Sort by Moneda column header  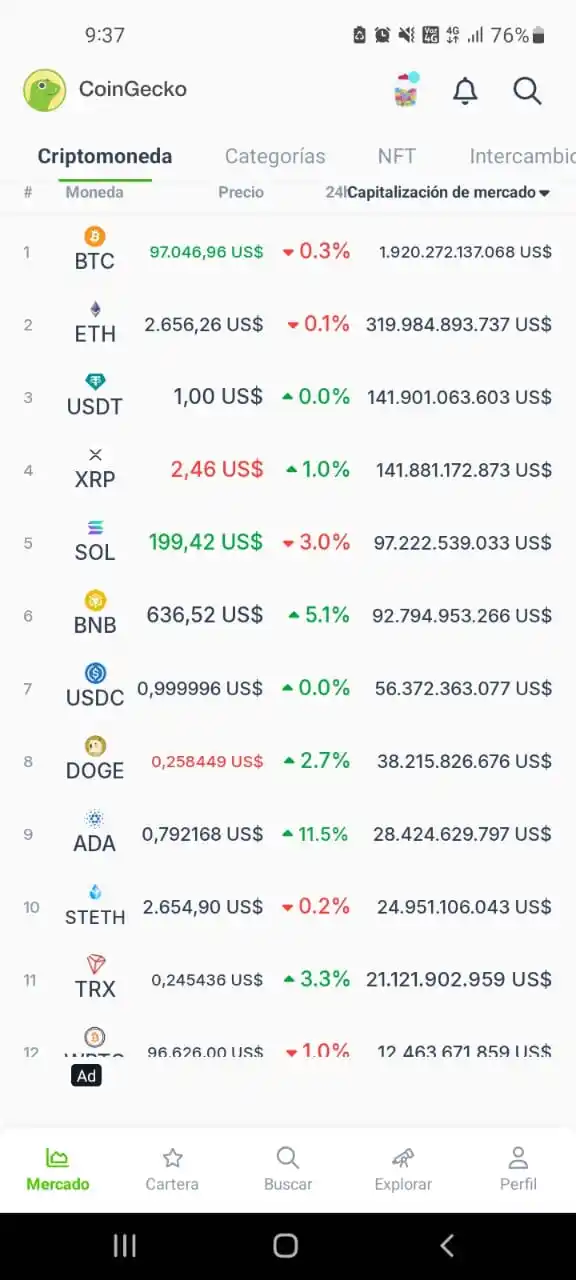tap(95, 192)
